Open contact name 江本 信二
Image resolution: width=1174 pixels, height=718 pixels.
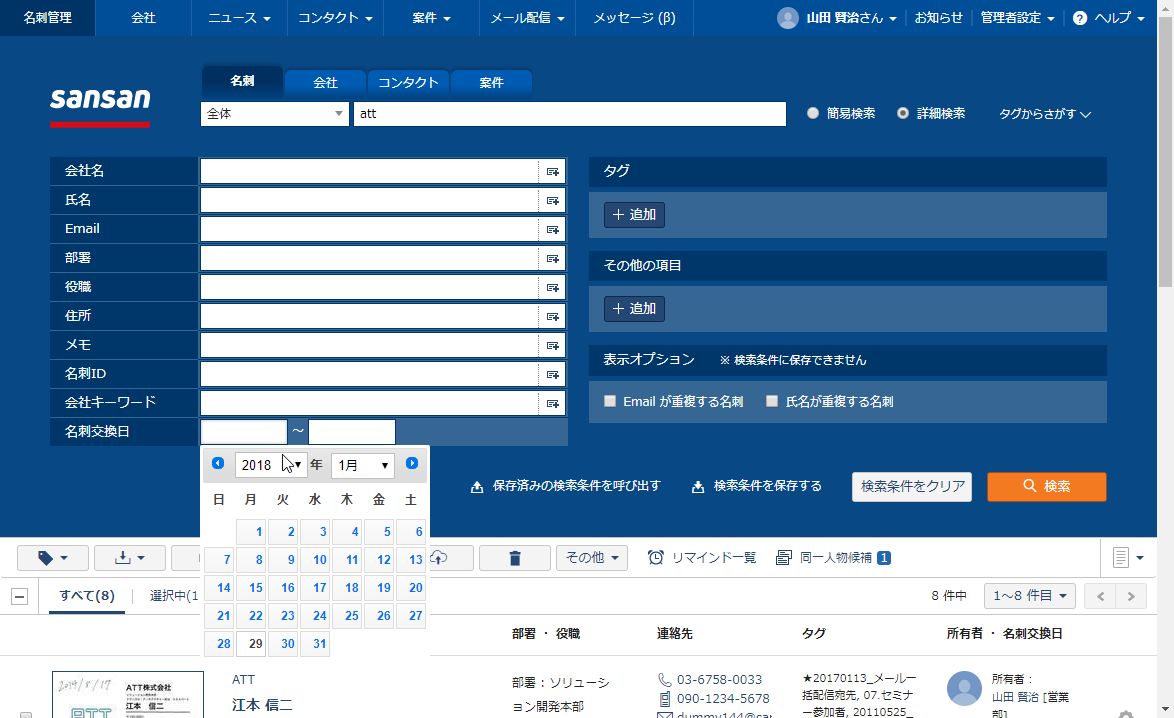(262, 705)
